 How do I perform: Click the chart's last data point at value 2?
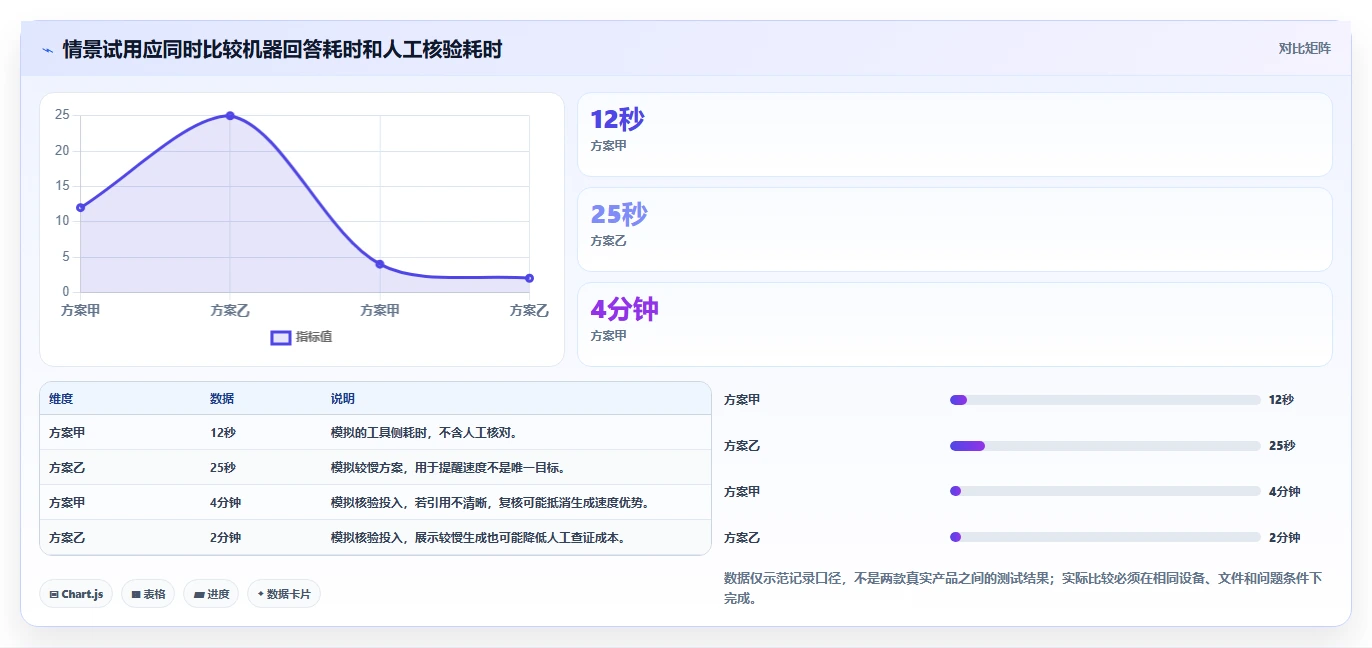click(x=529, y=278)
